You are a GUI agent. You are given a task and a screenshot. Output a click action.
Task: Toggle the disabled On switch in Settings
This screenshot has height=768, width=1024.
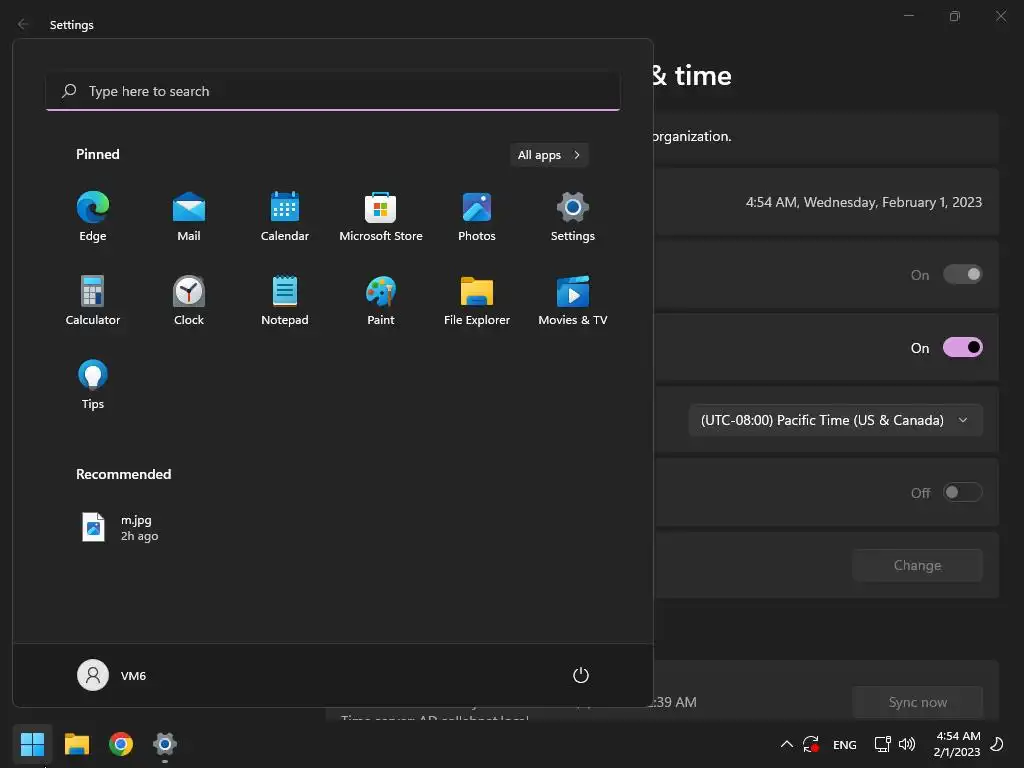pos(962,274)
